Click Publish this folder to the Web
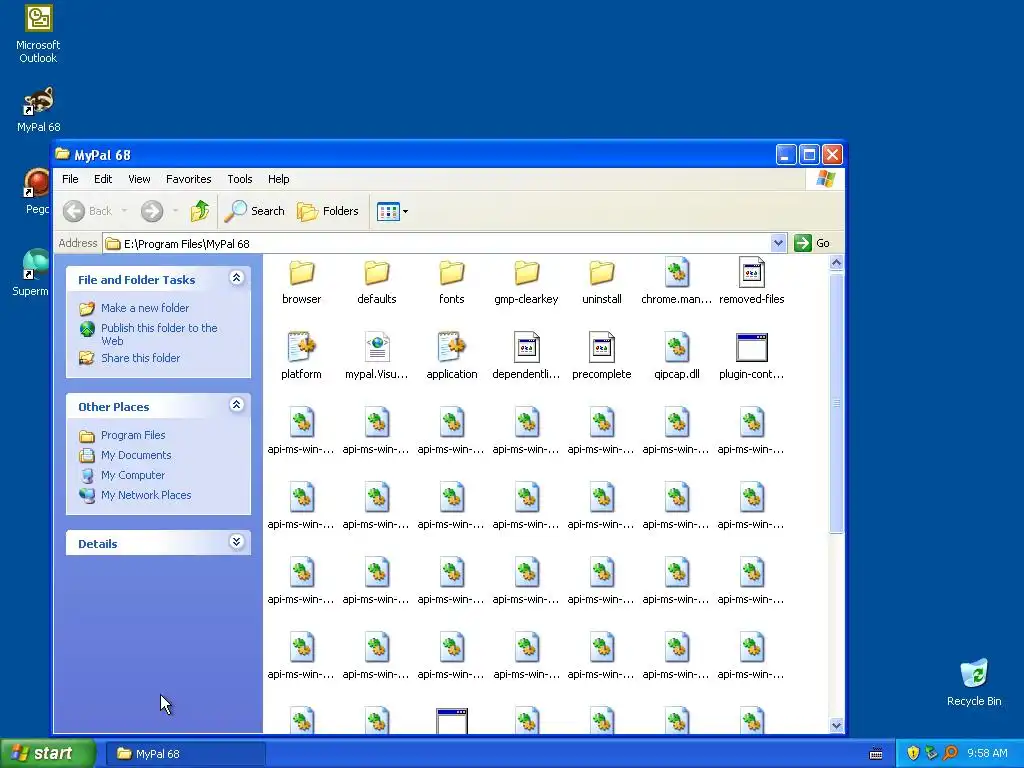This screenshot has width=1024, height=768. [x=159, y=334]
